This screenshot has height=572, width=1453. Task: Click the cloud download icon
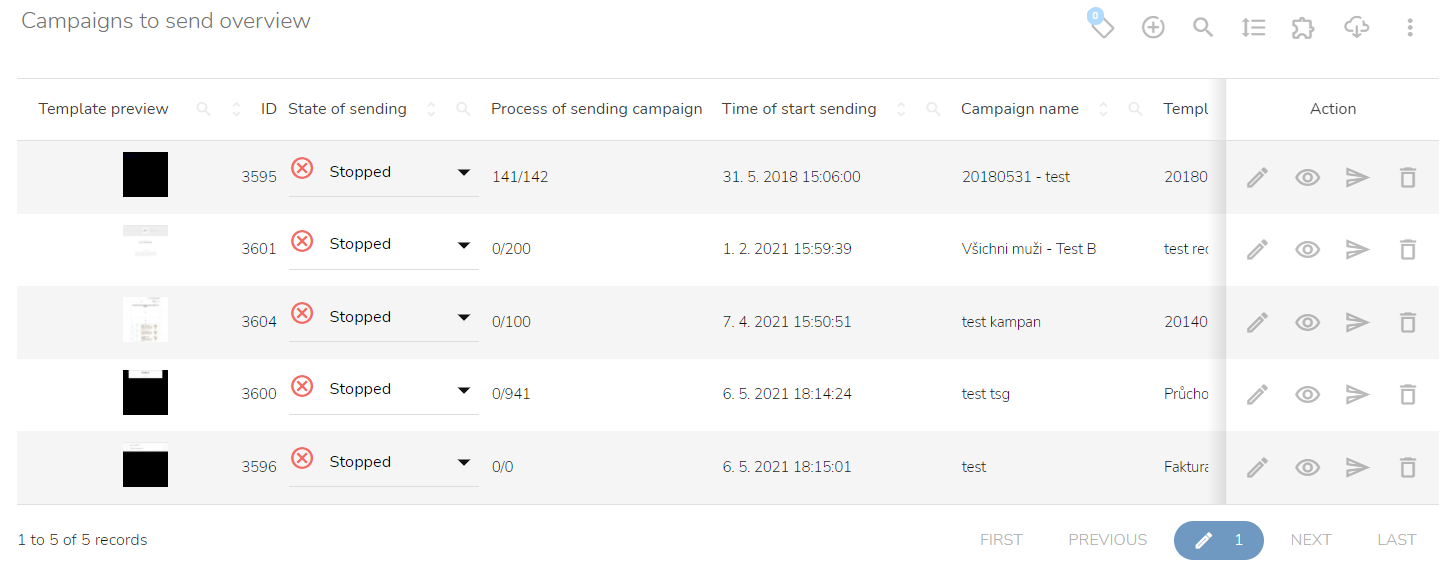coord(1356,28)
